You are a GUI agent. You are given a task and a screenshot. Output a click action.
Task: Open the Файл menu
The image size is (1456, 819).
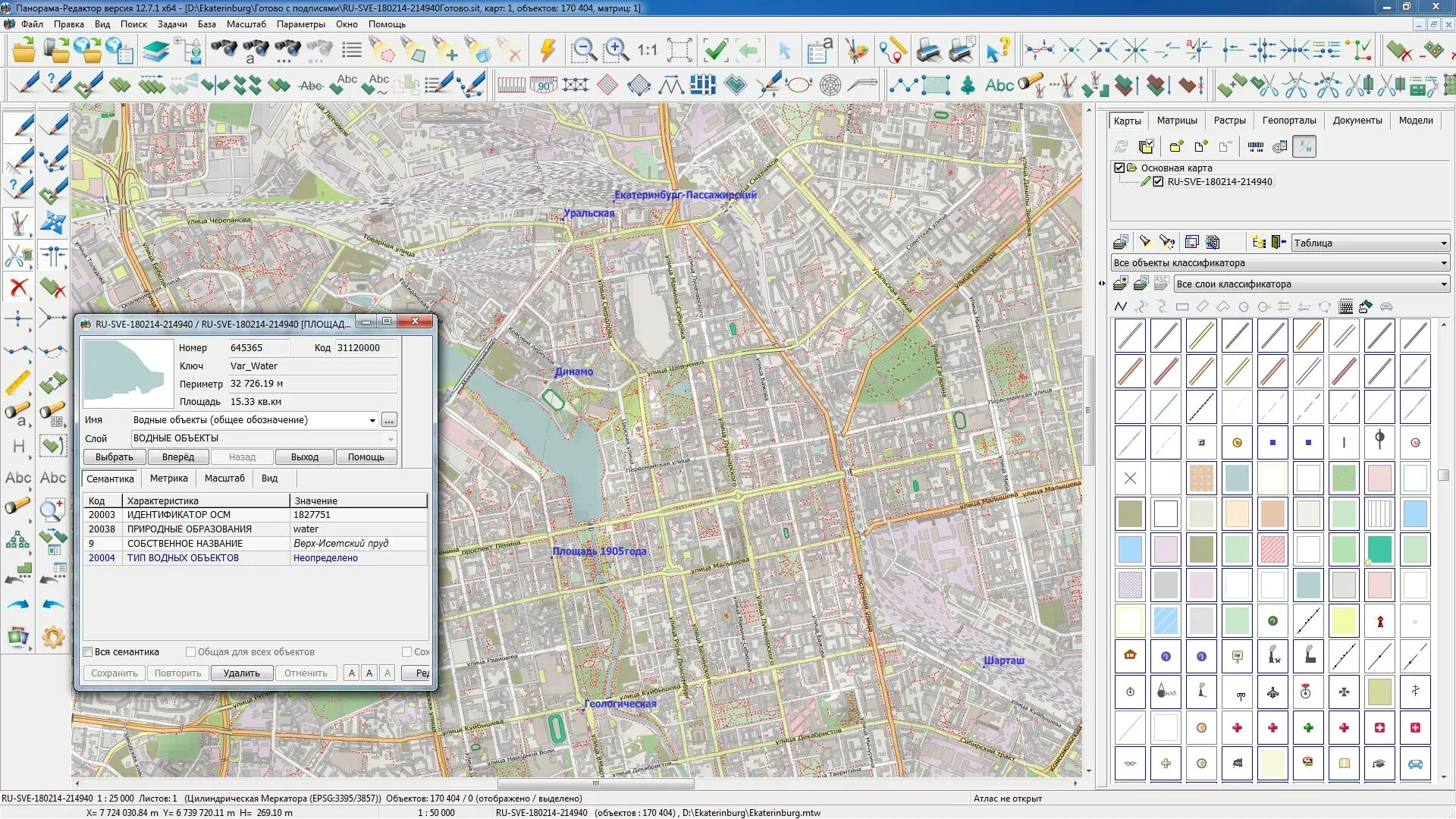click(x=32, y=24)
